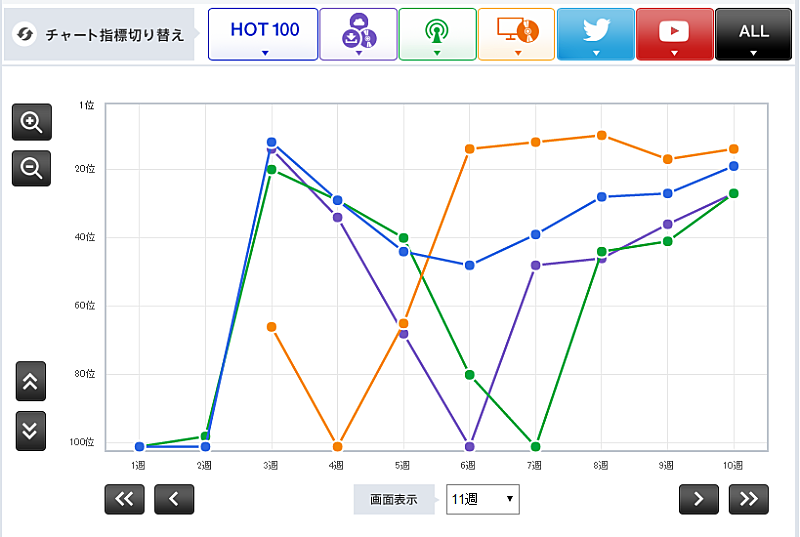Image resolution: width=800 pixels, height=537 pixels.
Task: Toggle the YouTube chart metric
Action: [x=674, y=34]
